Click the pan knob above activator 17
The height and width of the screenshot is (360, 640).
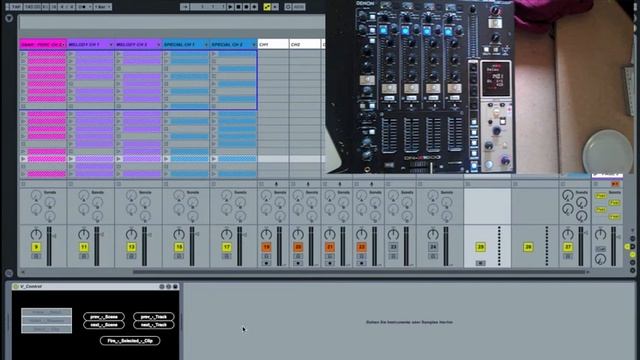[227, 234]
